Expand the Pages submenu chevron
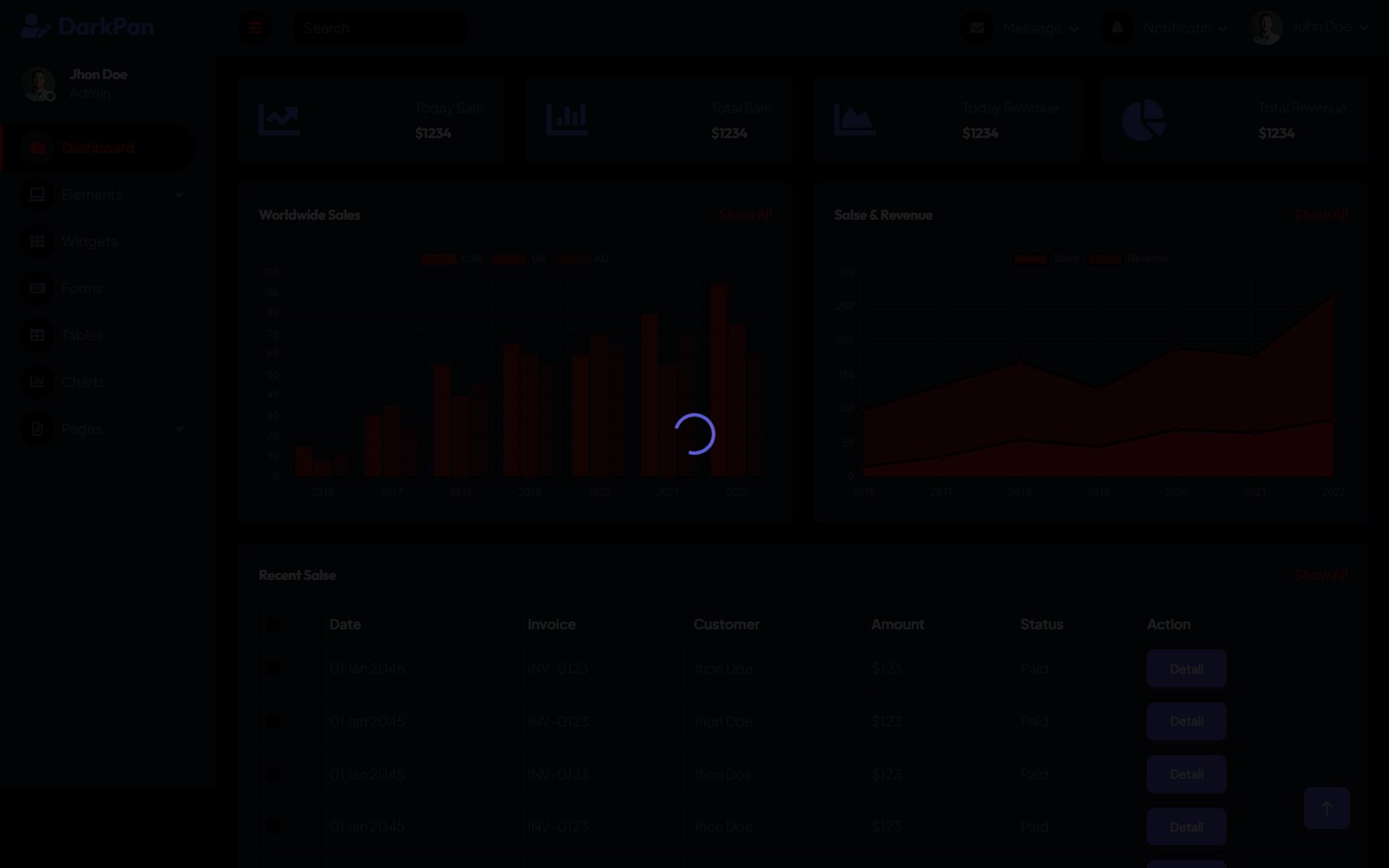The height and width of the screenshot is (868, 1389). [179, 429]
